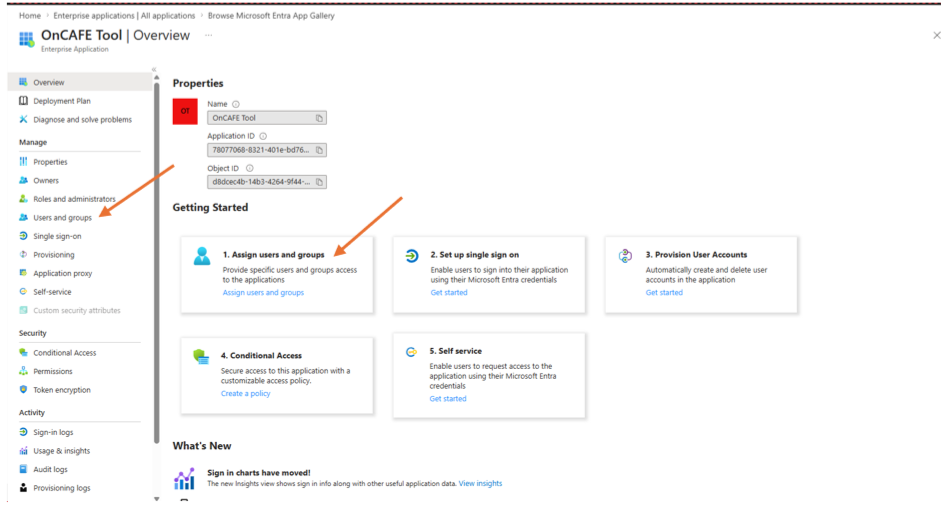
Task: Show info tooltip next to Object ID
Action: 250,169
